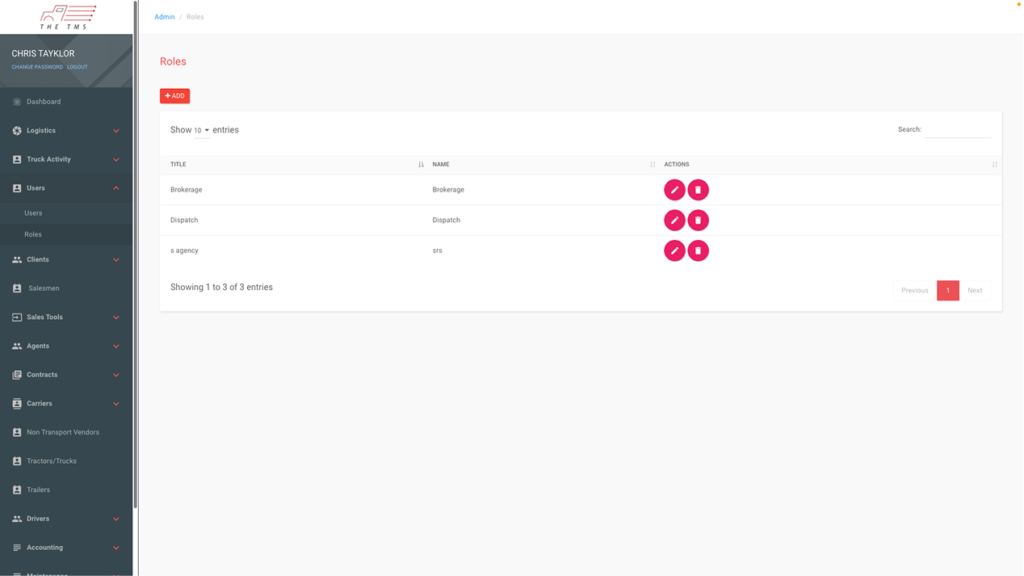Image resolution: width=1024 pixels, height=576 pixels.
Task: Edit the Dispatch role via pencil icon
Action: coord(674,220)
